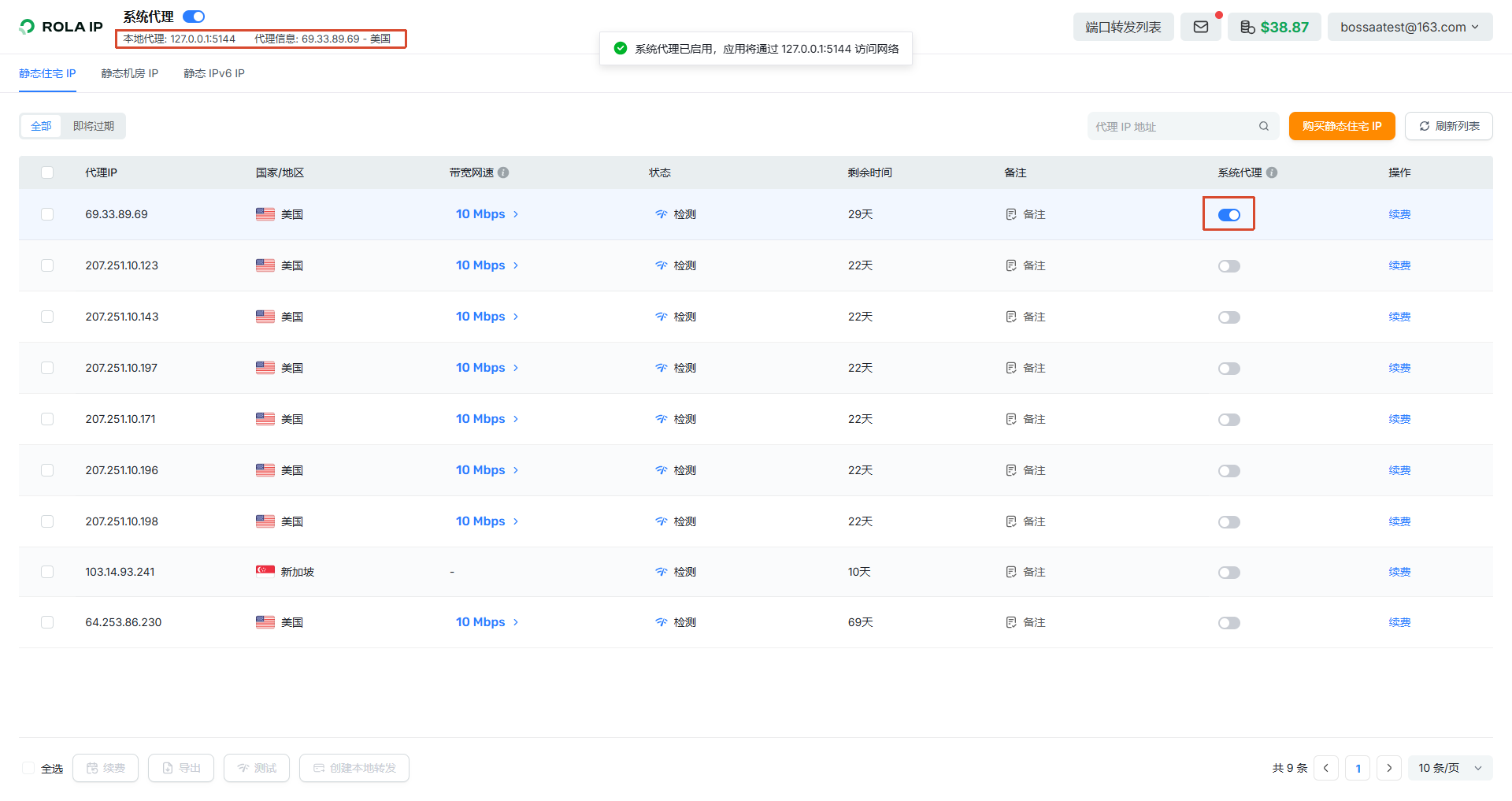This screenshot has width=1512, height=801.
Task: Click the system proxy column info icon
Action: click(x=1272, y=172)
